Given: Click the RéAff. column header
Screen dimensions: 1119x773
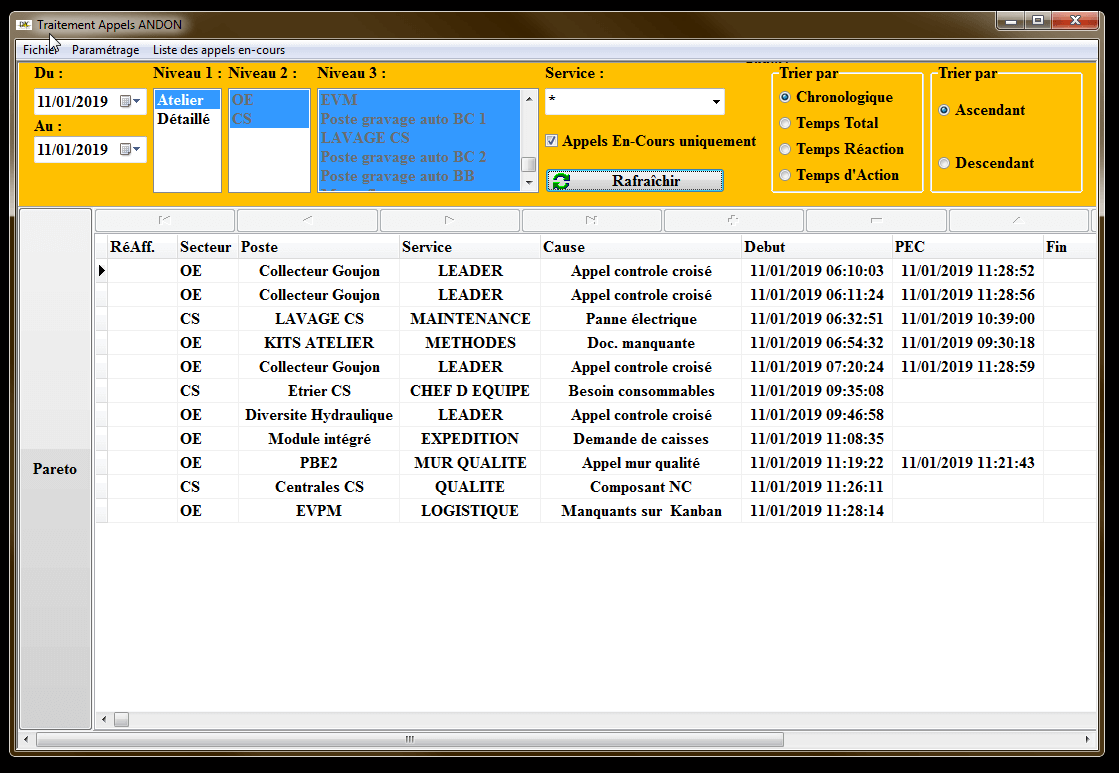Looking at the screenshot, I should coord(141,247).
